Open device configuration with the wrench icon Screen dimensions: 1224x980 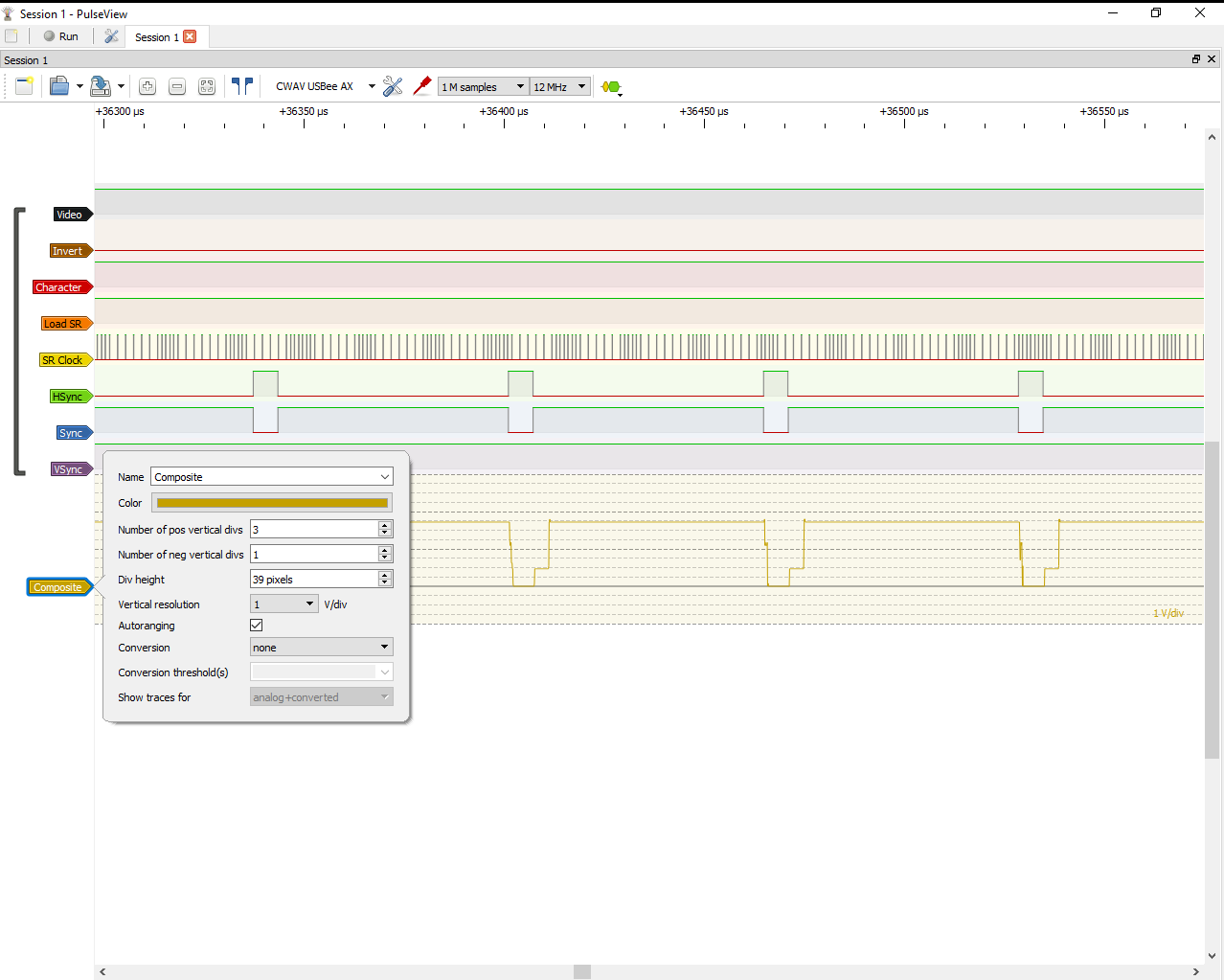(393, 86)
